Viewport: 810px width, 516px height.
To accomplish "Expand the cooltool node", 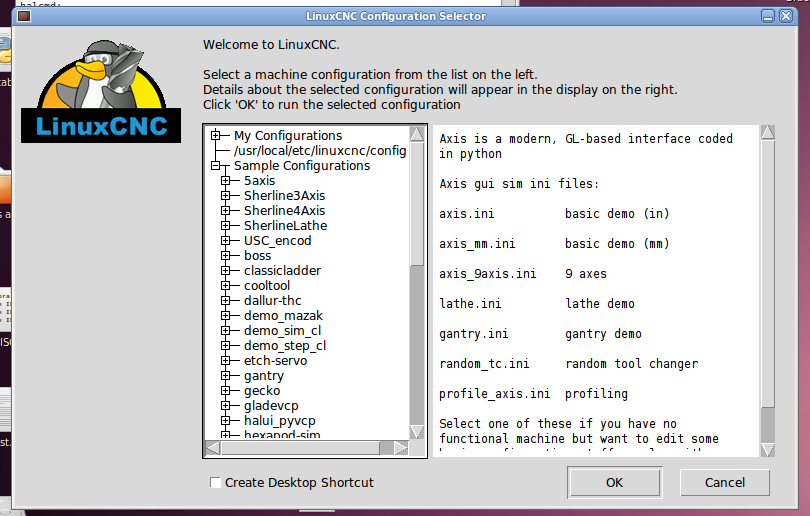I will click(x=225, y=286).
